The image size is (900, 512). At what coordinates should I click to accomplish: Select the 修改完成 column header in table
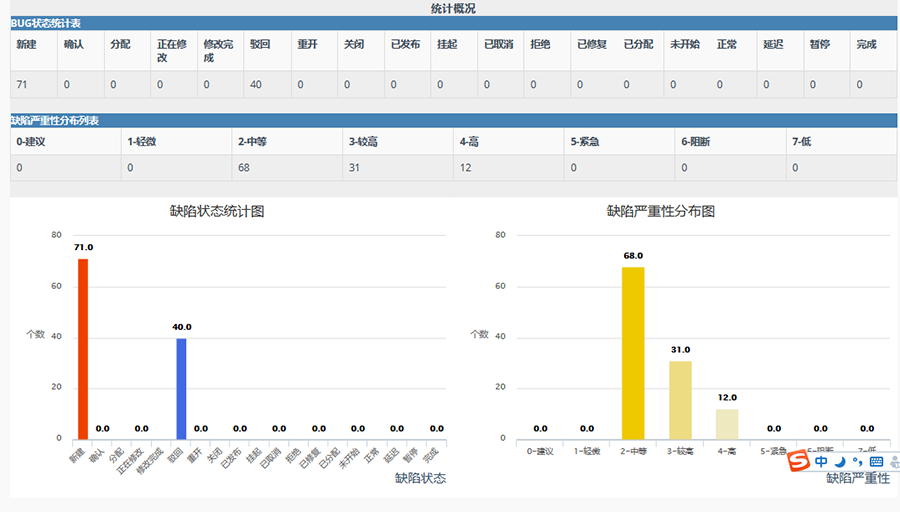pos(219,51)
